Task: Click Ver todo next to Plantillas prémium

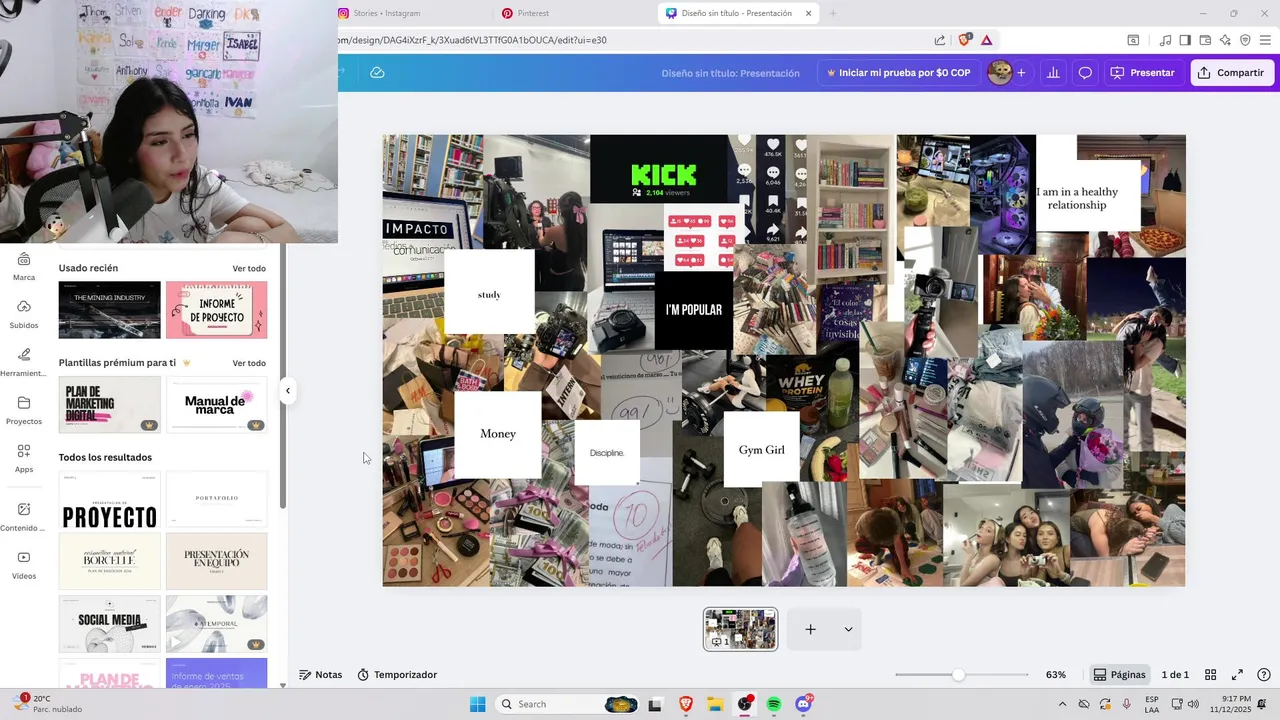Action: (249, 363)
